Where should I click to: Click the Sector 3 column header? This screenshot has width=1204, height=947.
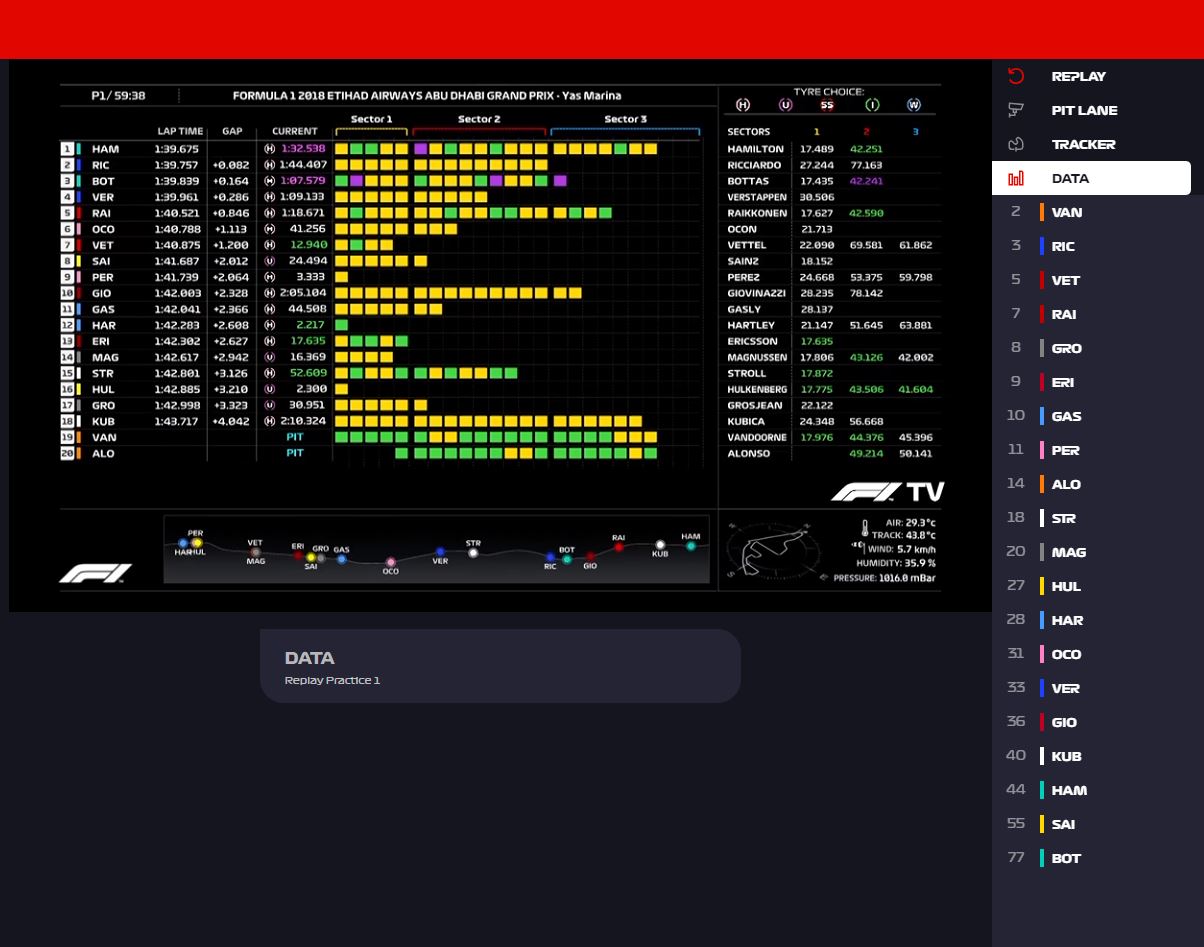[625, 119]
